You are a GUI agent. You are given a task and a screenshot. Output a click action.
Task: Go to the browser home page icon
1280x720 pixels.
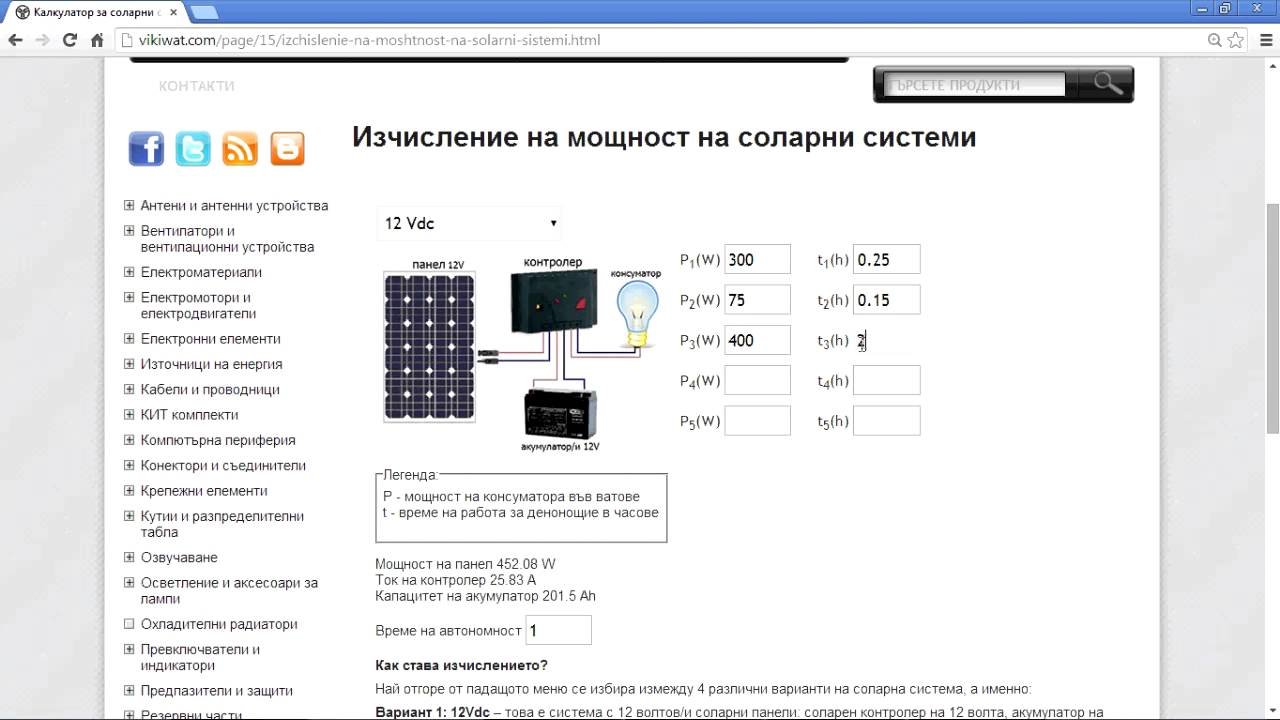(x=97, y=41)
